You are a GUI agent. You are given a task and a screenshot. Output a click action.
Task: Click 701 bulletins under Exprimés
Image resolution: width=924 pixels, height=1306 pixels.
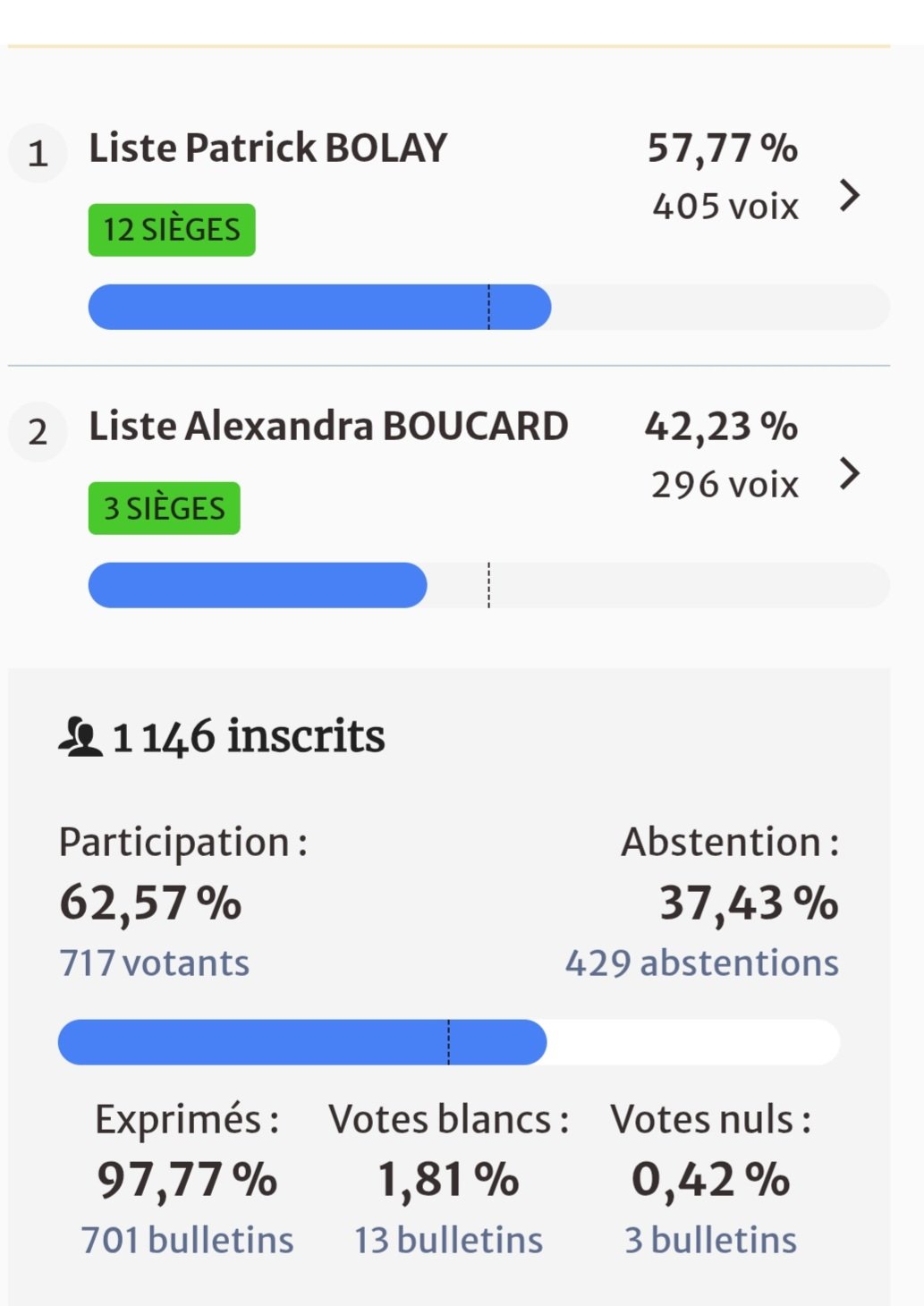tap(187, 1241)
